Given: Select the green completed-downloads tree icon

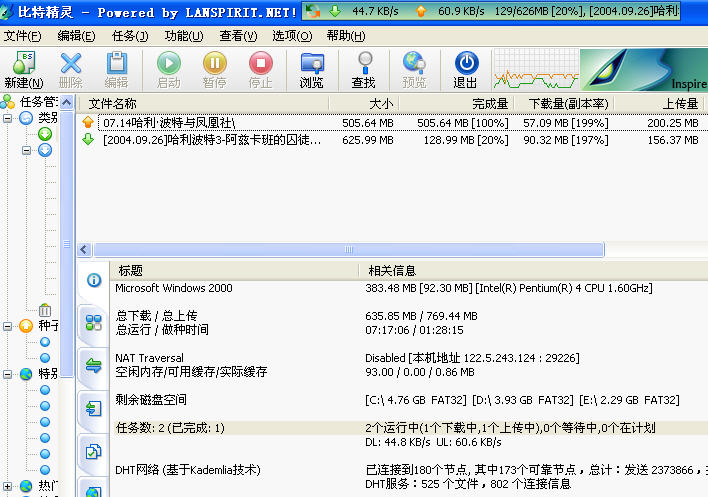Looking at the screenshot, I should tap(45, 134).
